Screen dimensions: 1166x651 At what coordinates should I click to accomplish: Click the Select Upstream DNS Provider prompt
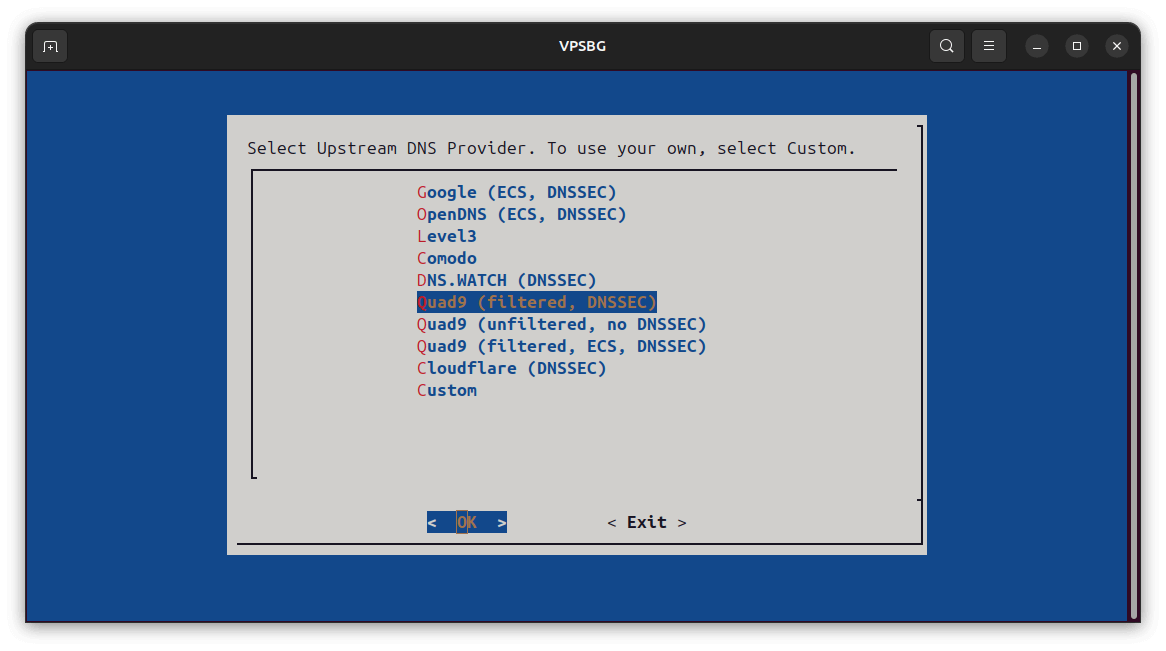(552, 148)
